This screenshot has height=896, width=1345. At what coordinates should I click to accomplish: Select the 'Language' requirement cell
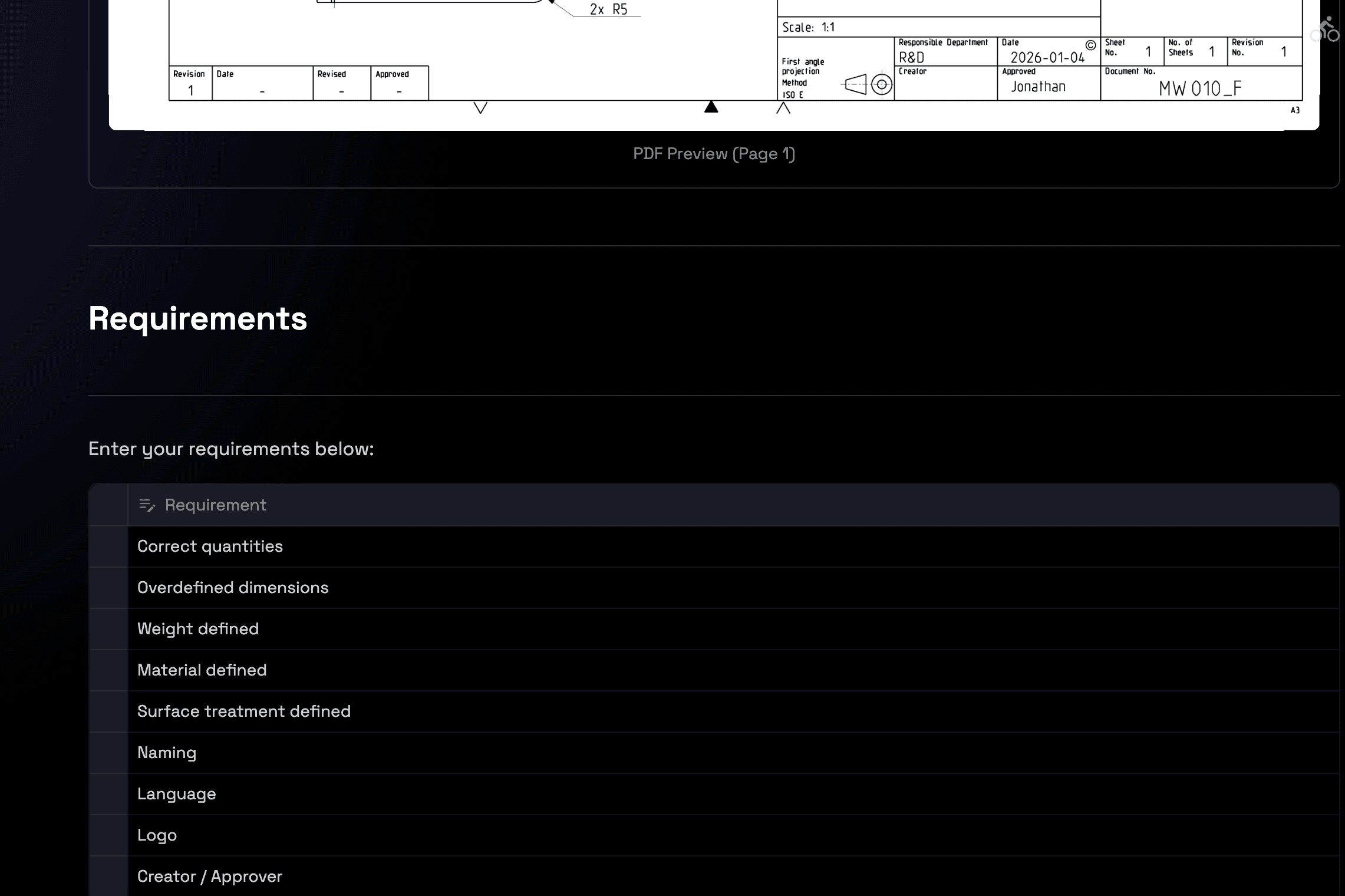coord(177,794)
